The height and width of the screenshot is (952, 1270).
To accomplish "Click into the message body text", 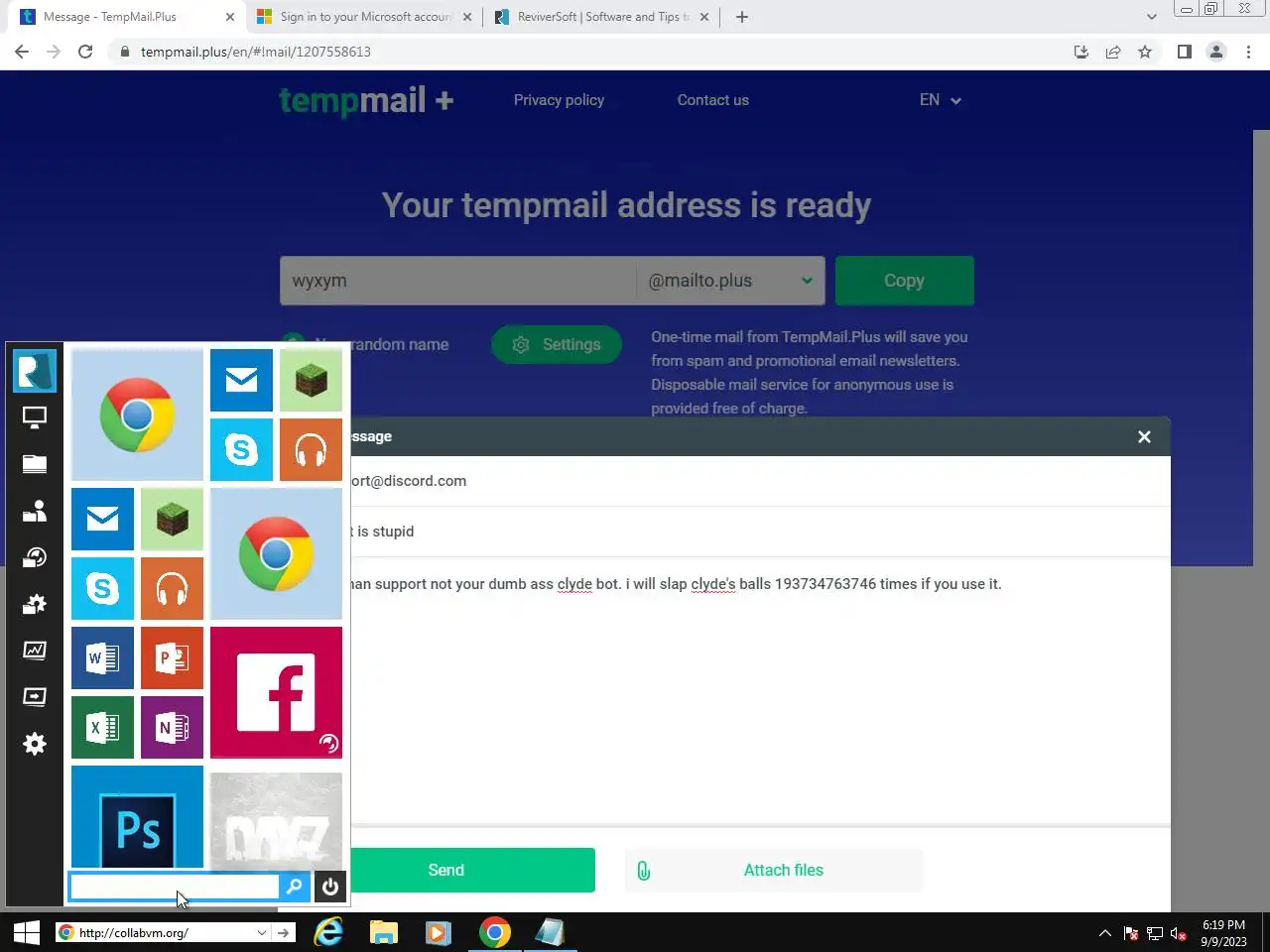I will (676, 584).
